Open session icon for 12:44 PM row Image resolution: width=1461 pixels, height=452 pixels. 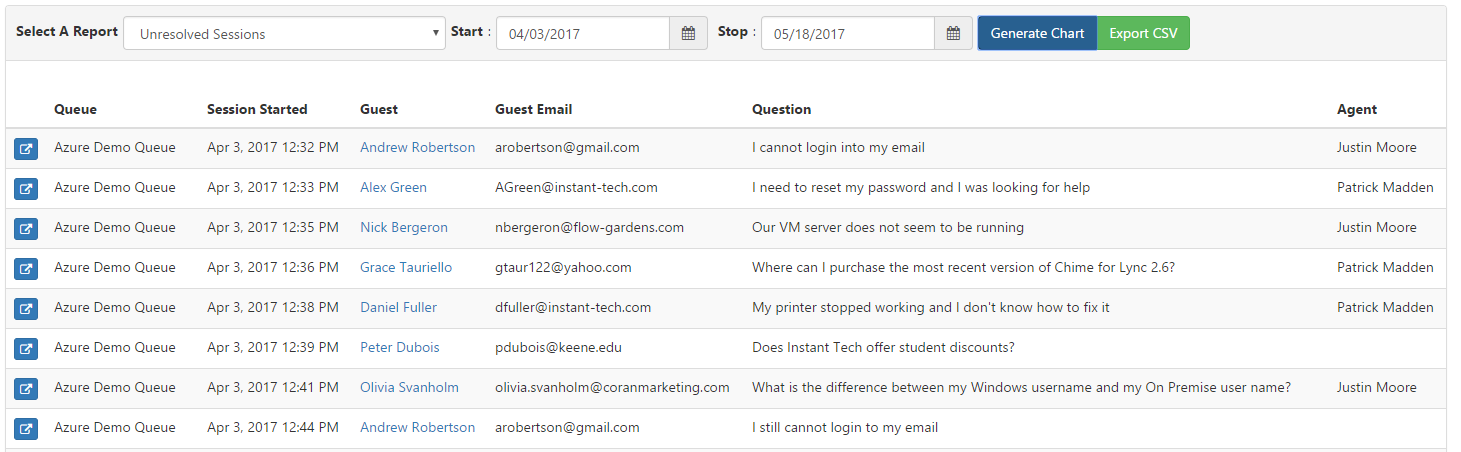pyautogui.click(x=26, y=428)
